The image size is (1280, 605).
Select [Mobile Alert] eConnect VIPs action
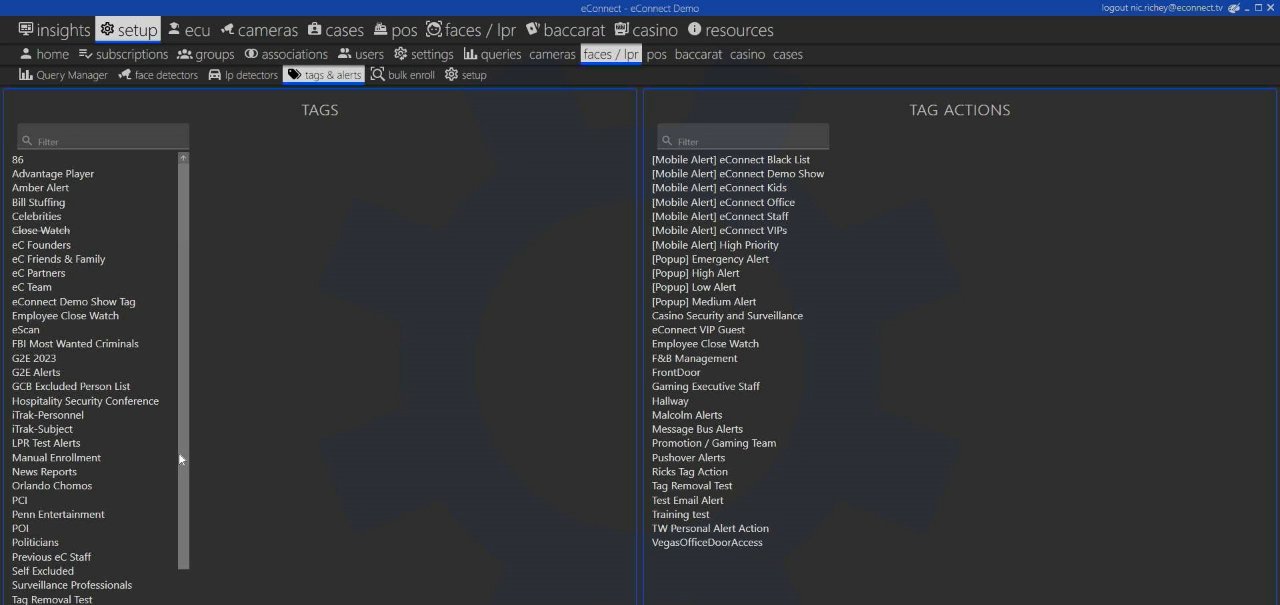click(719, 231)
